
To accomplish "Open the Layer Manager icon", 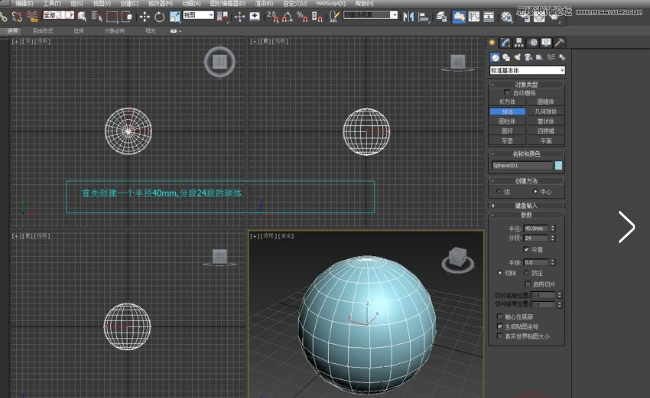I will 441,17.
